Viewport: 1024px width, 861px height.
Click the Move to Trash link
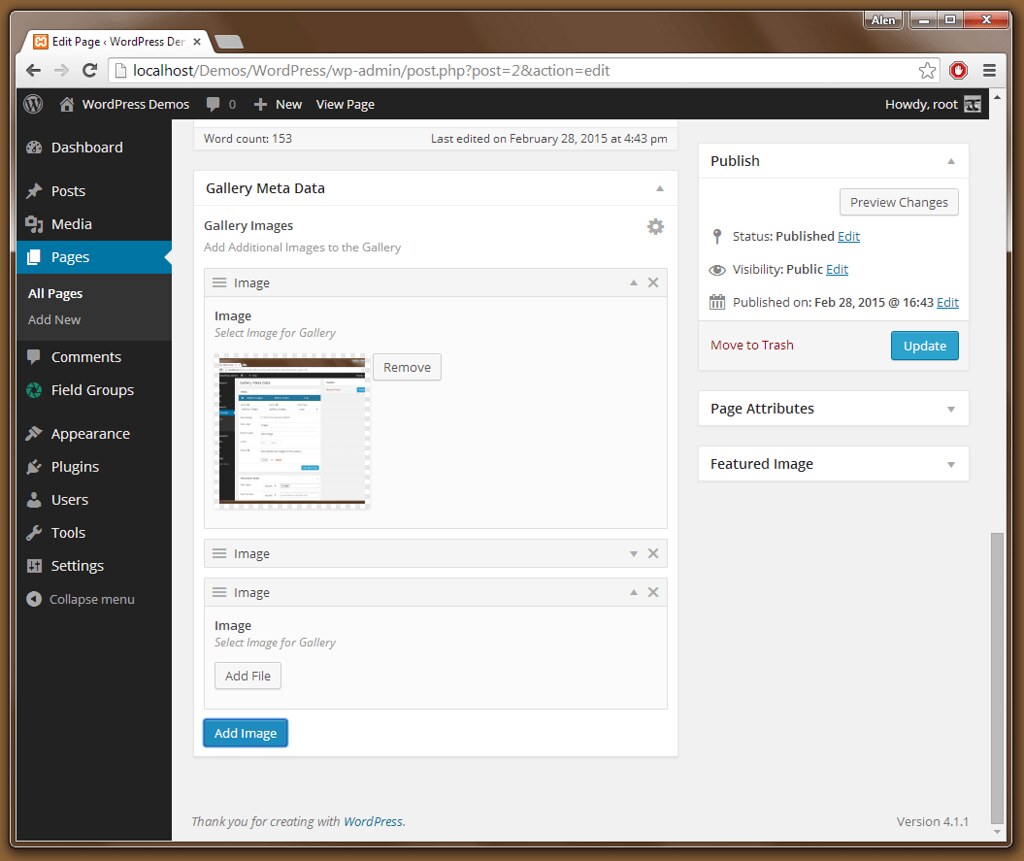tap(752, 345)
